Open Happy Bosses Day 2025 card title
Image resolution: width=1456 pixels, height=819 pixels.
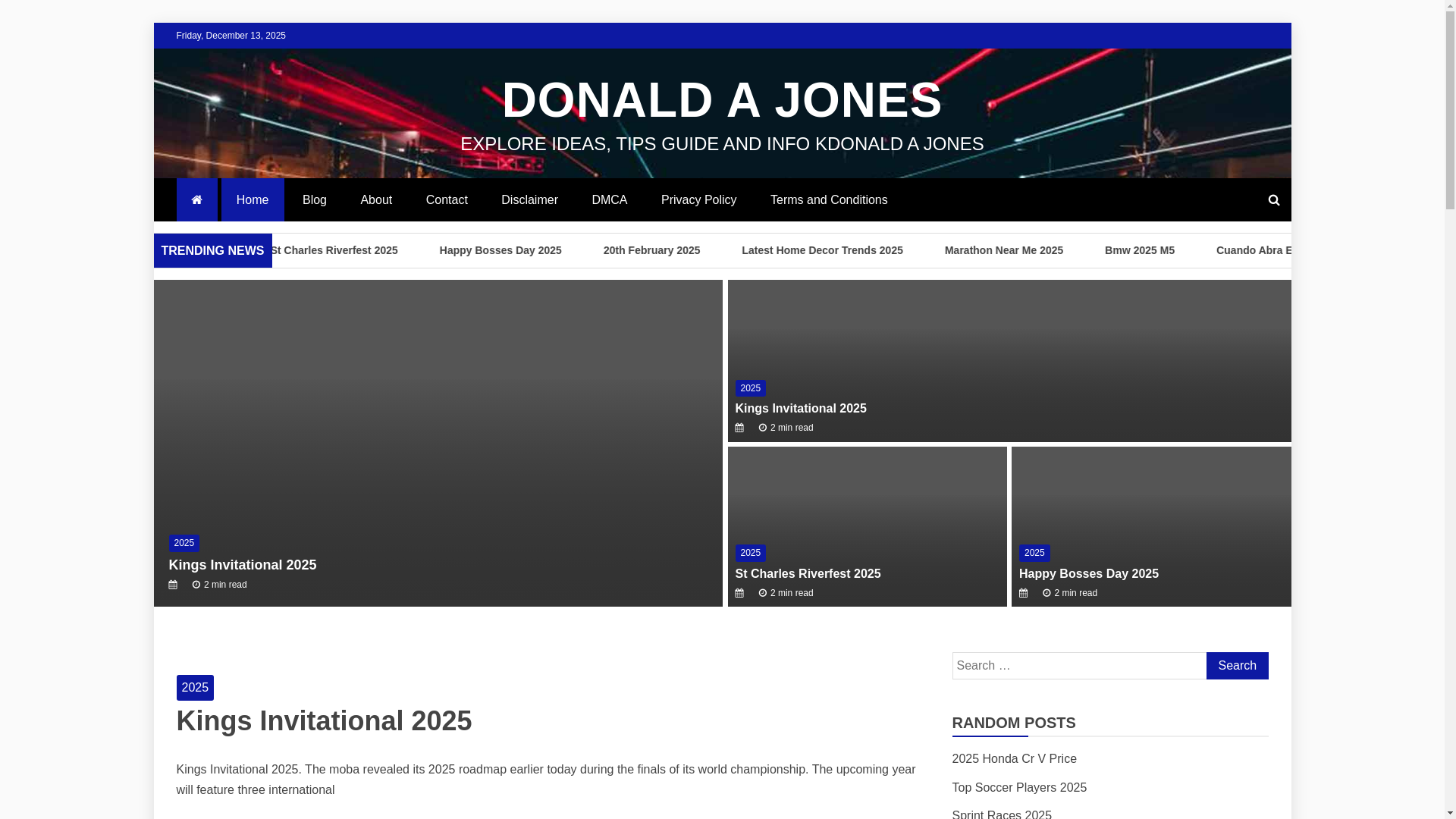(1089, 573)
